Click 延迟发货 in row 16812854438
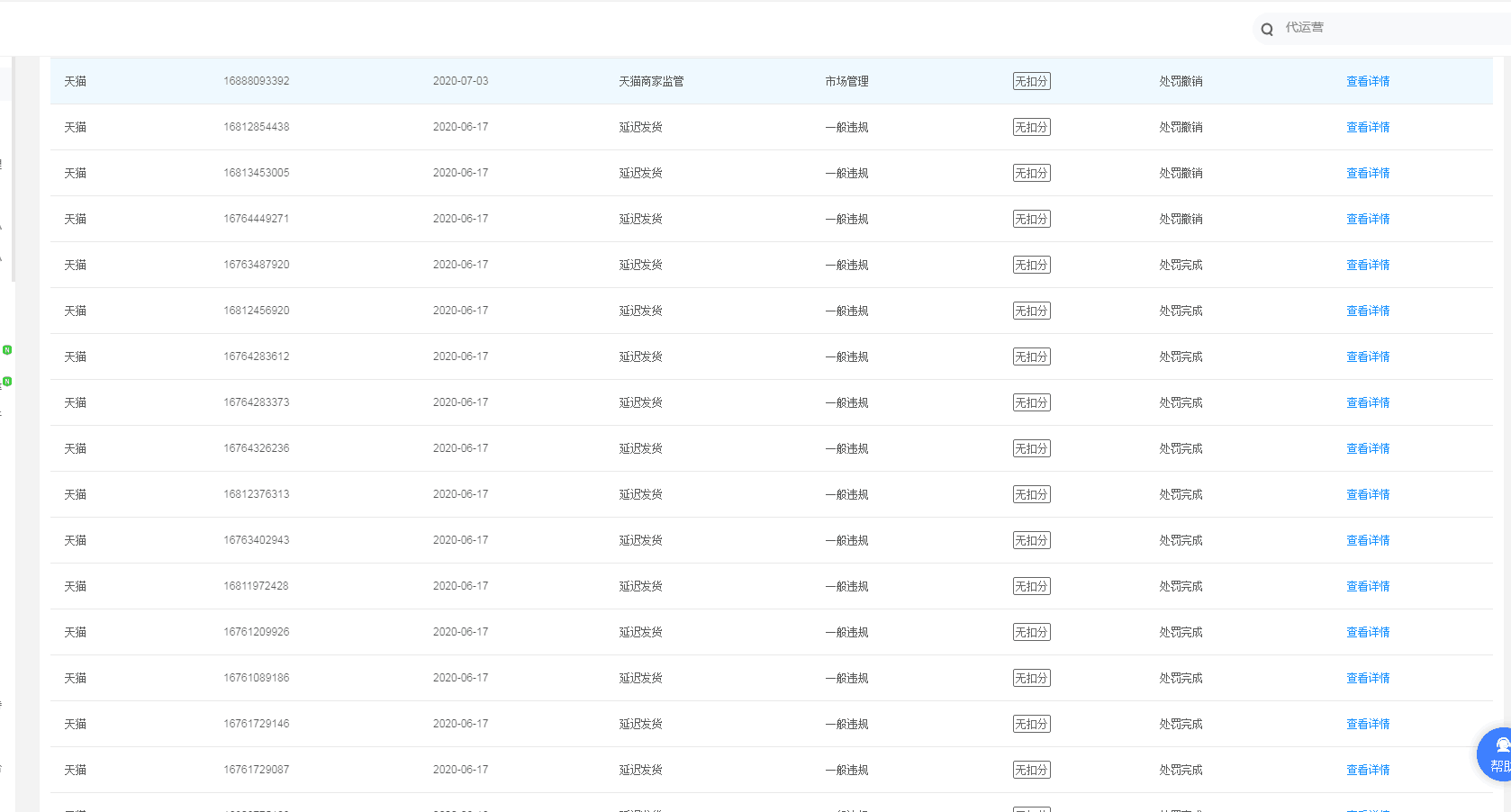 (640, 127)
